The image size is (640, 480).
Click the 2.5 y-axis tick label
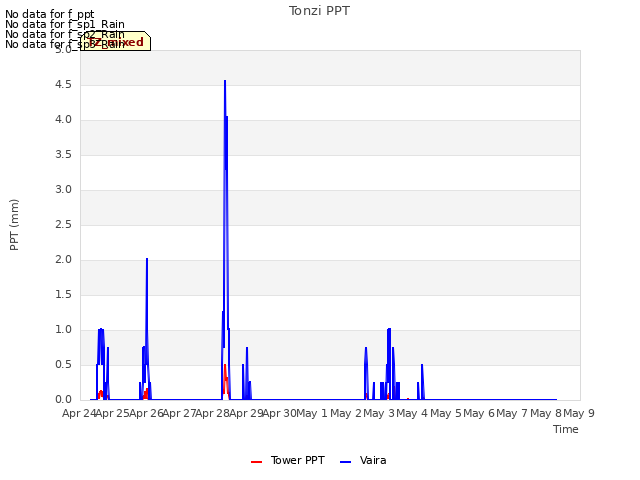pos(63,224)
